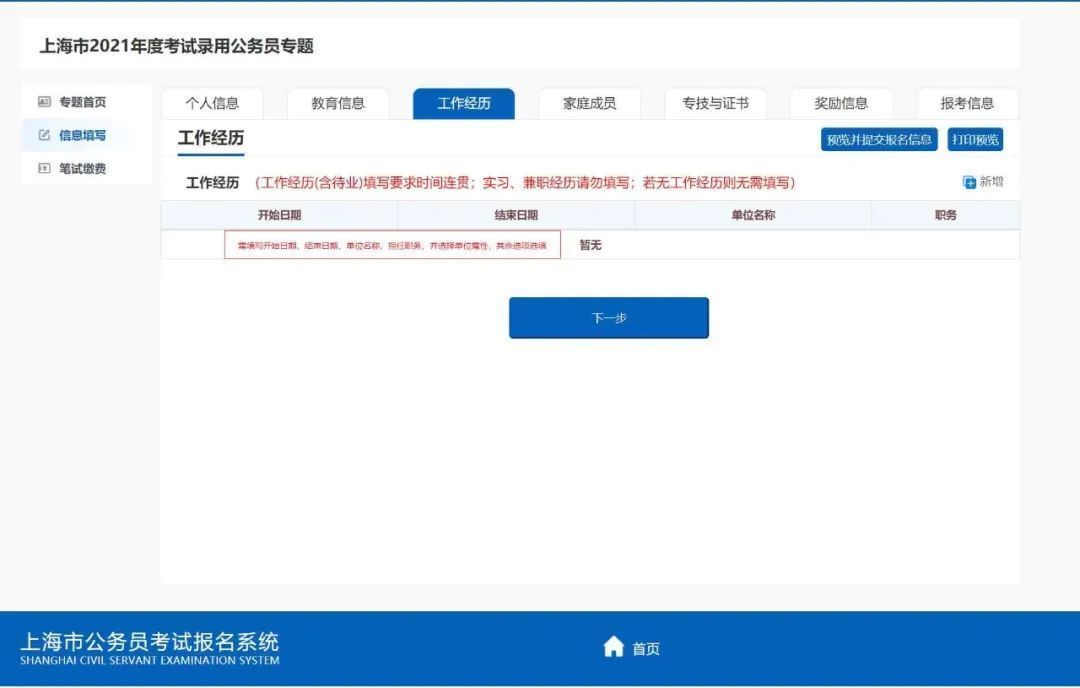Switch to the 奖励信息 tab
1080x688 pixels.
[841, 104]
